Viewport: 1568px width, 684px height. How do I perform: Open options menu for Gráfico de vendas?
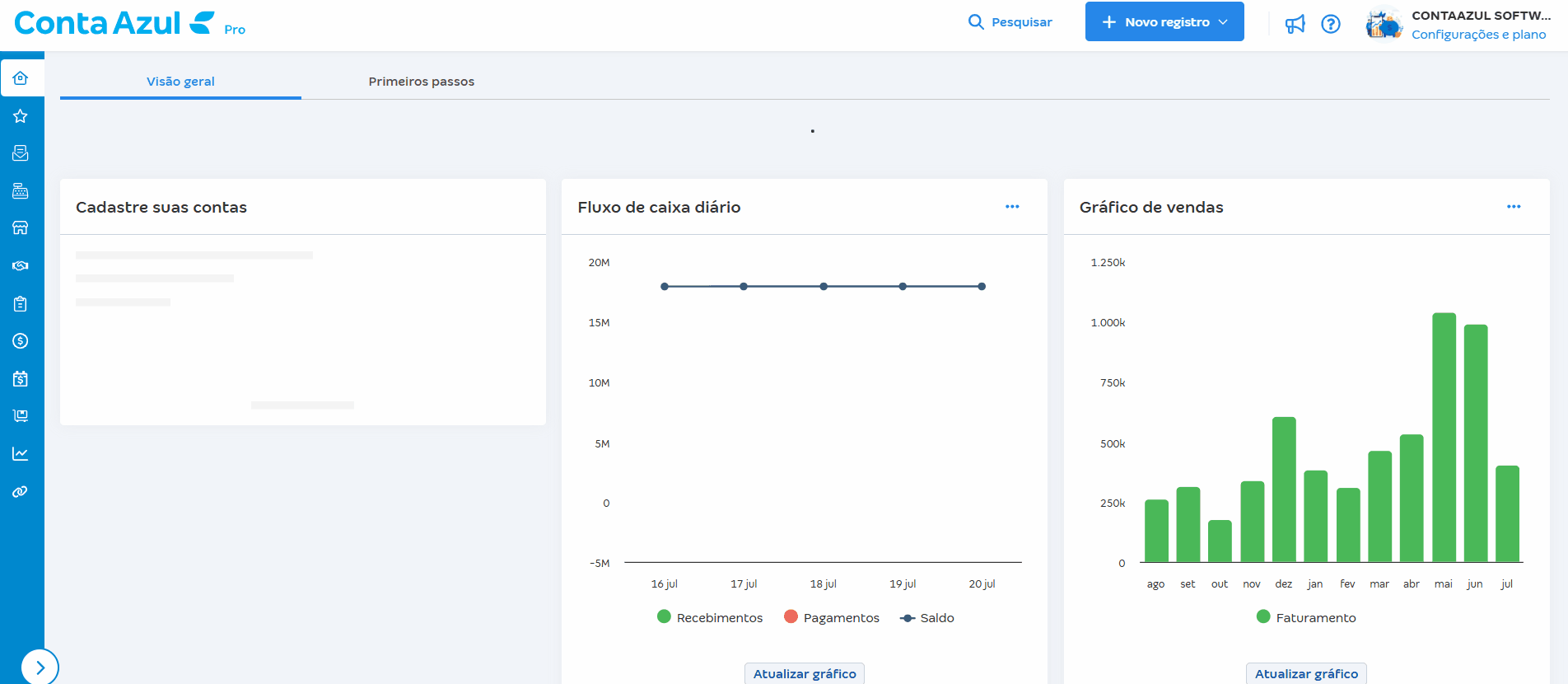point(1514,207)
